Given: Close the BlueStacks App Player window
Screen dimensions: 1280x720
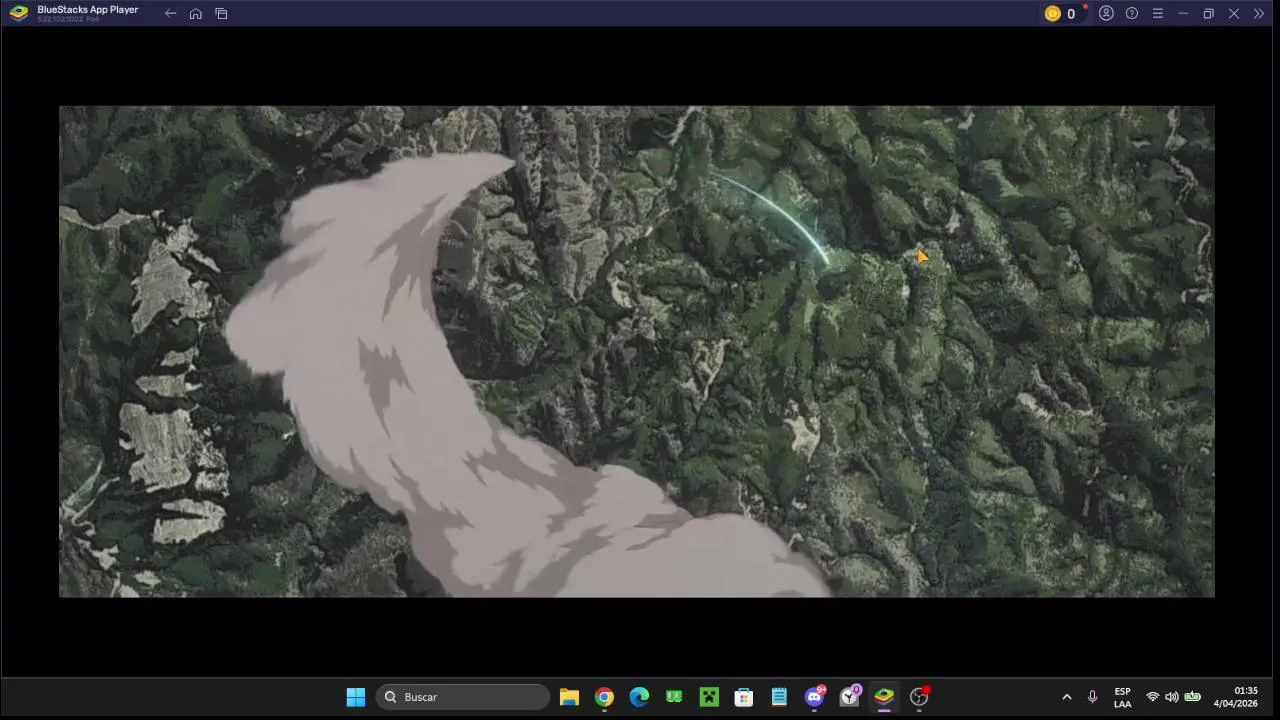Looking at the screenshot, I should click(x=1234, y=14).
